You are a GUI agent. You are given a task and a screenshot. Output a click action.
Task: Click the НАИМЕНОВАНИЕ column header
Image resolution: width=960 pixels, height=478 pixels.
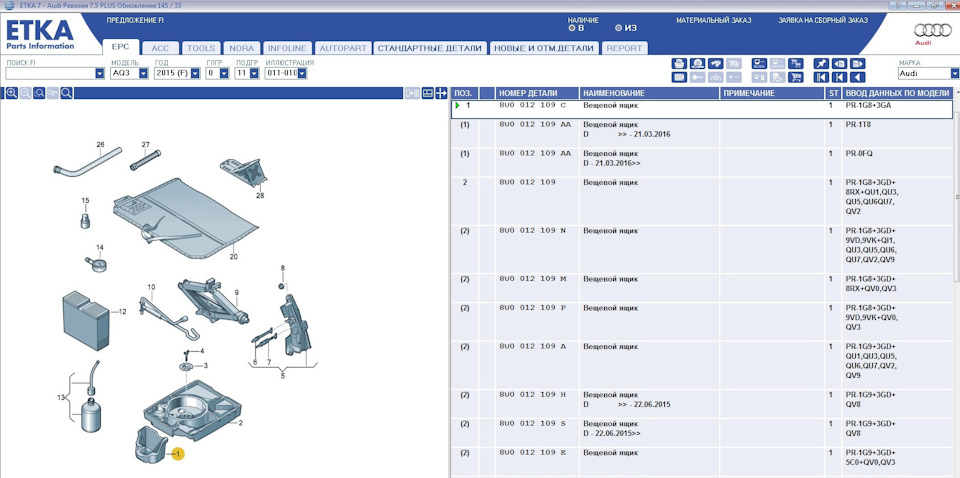tap(649, 93)
